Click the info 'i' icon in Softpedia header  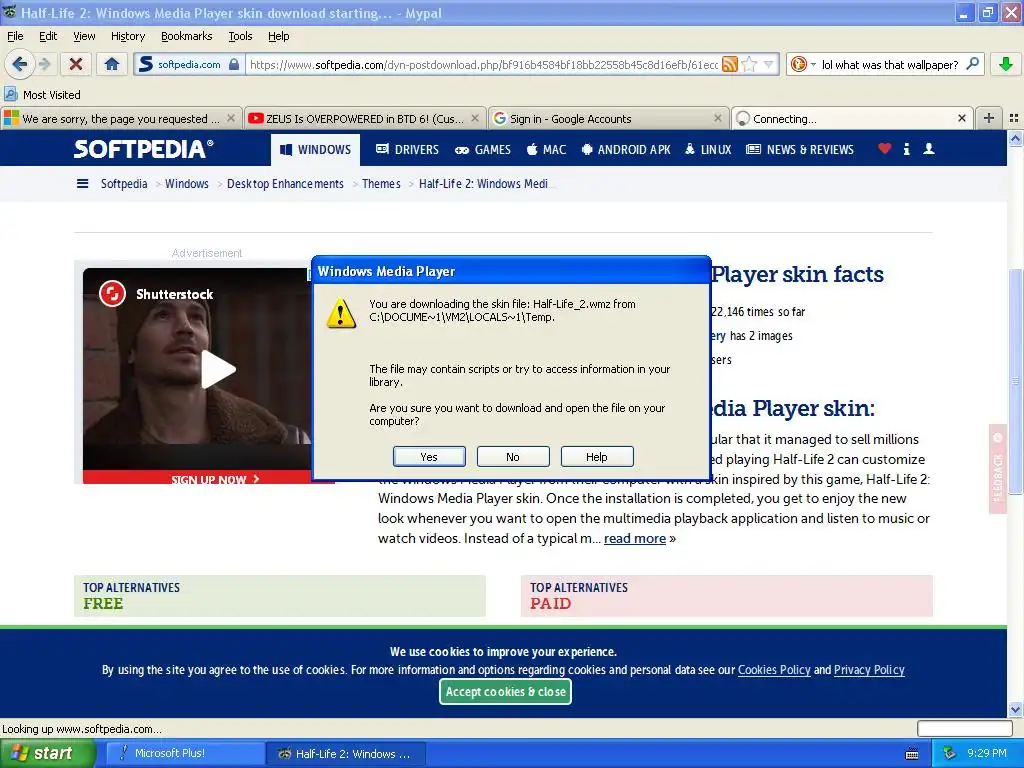pos(906,149)
